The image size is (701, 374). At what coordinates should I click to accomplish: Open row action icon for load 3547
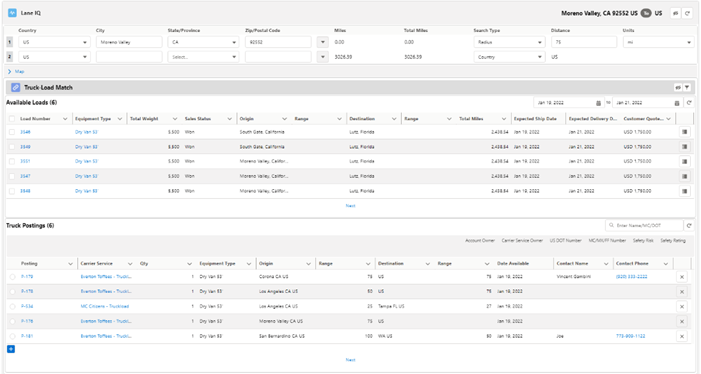coord(684,176)
